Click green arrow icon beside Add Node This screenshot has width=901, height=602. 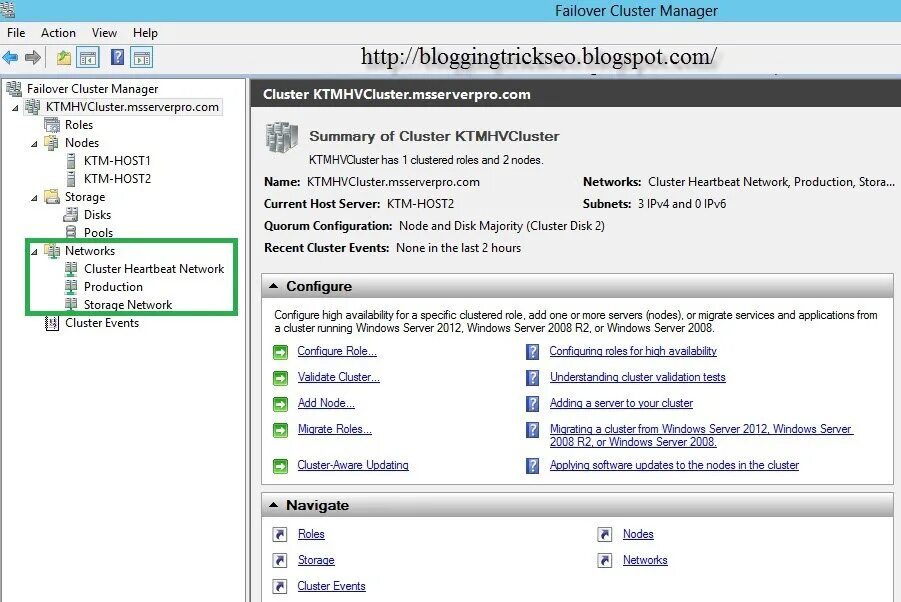pos(280,404)
